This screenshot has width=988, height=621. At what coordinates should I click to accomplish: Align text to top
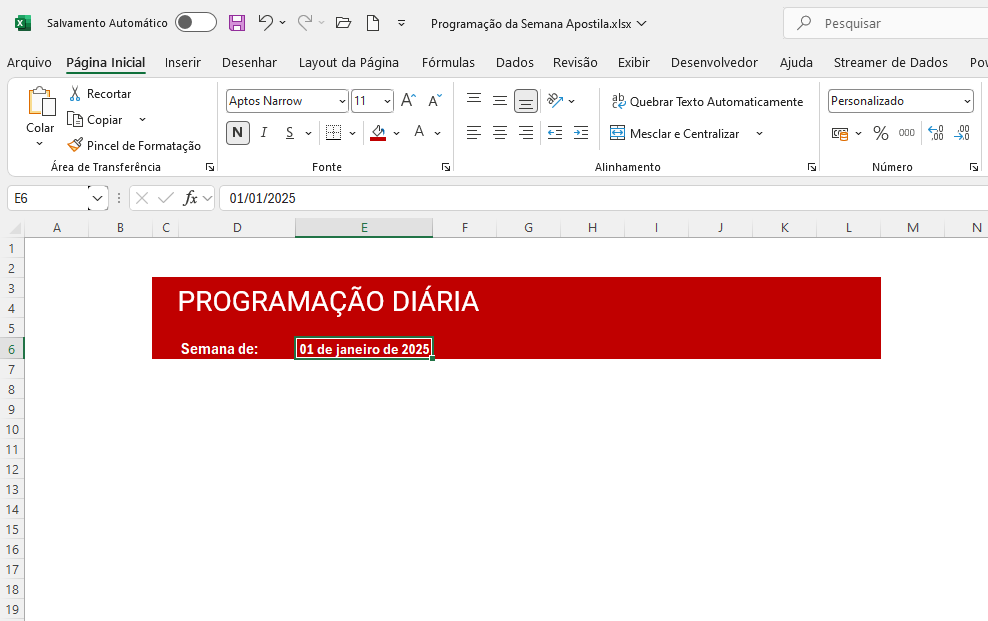[474, 100]
